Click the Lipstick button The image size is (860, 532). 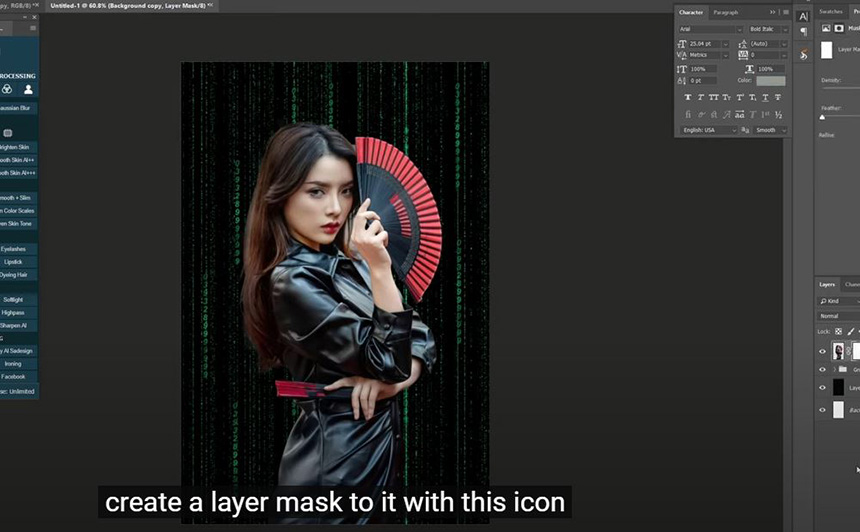pyautogui.click(x=13, y=262)
